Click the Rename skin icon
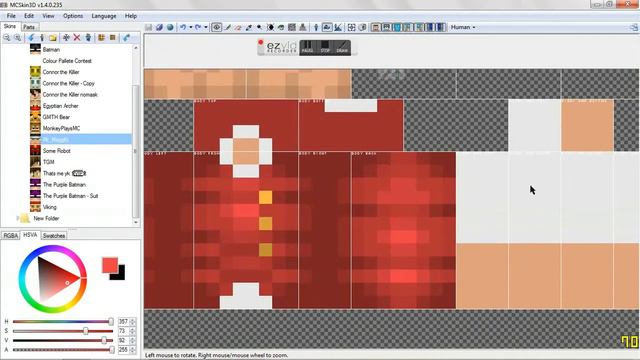 (66, 38)
